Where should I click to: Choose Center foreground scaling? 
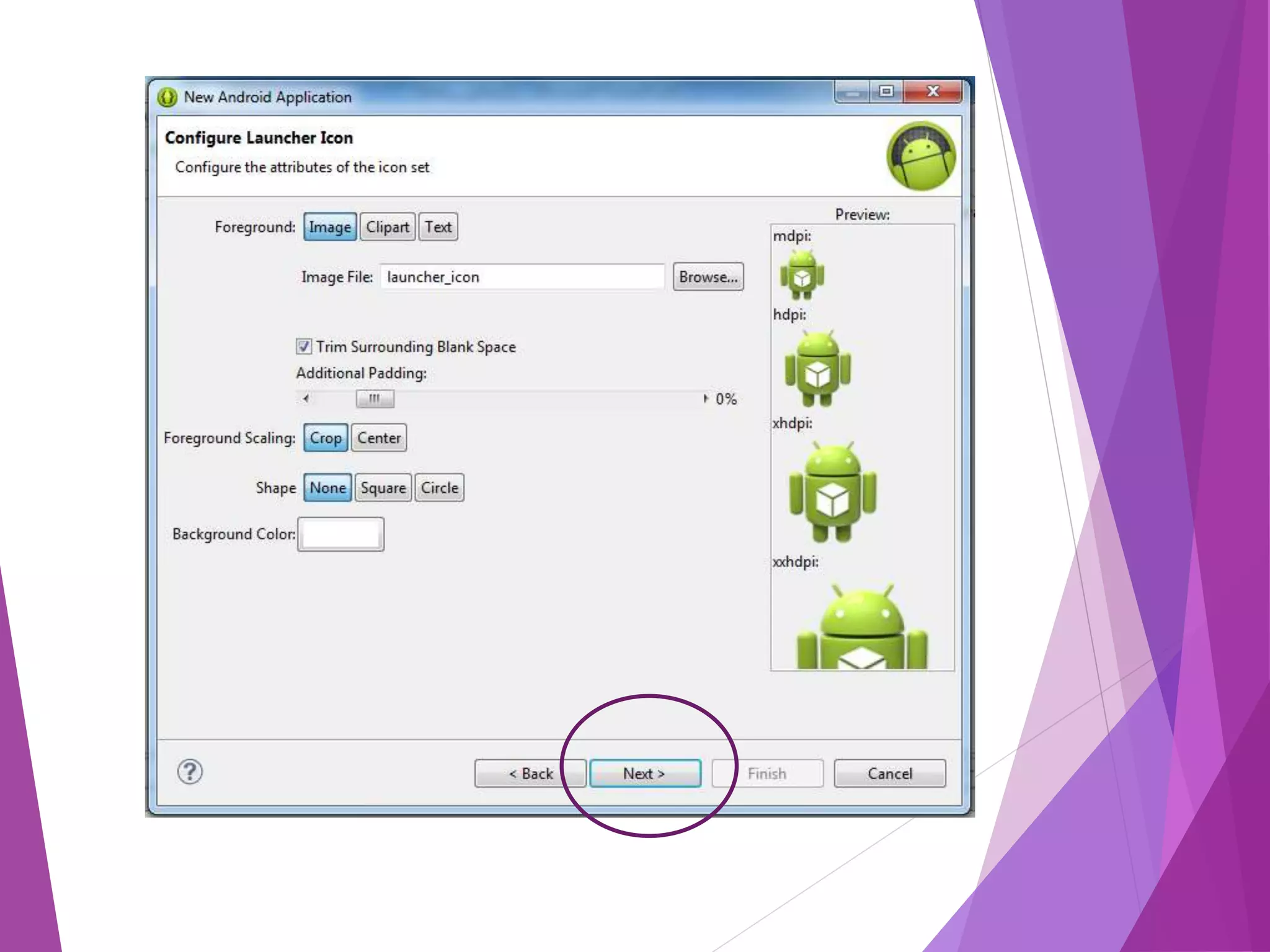379,438
